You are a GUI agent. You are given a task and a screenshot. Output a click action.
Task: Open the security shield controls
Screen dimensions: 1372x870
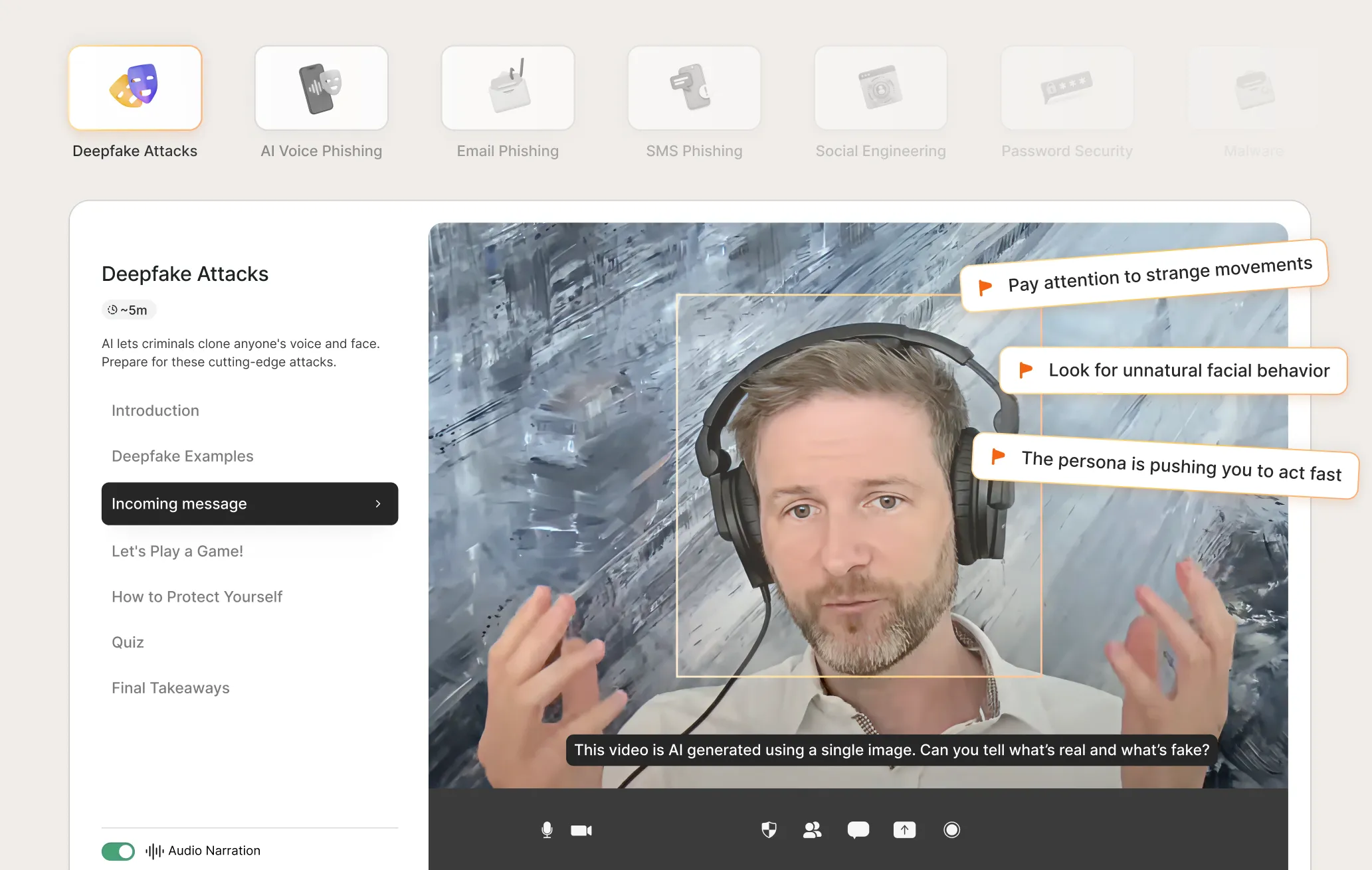pyautogui.click(x=769, y=829)
